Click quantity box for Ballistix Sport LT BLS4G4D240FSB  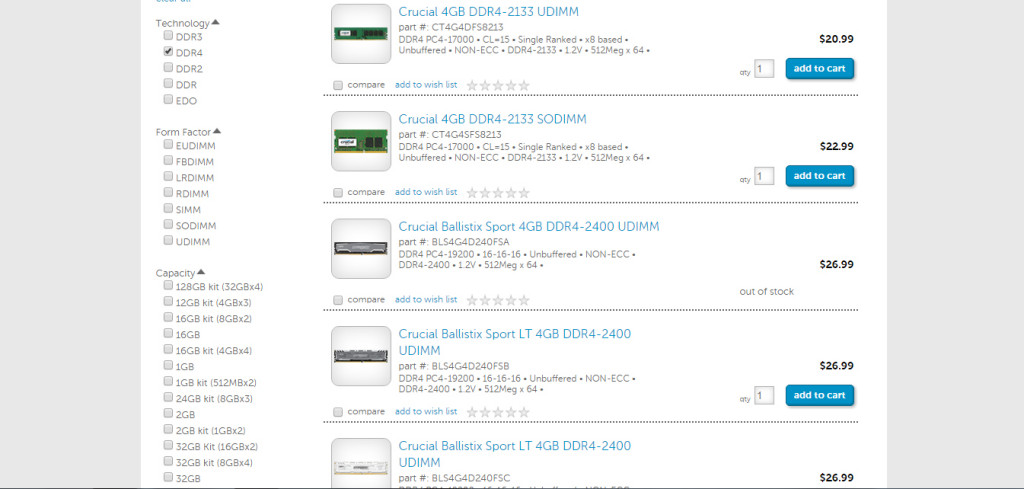pyautogui.click(x=764, y=395)
